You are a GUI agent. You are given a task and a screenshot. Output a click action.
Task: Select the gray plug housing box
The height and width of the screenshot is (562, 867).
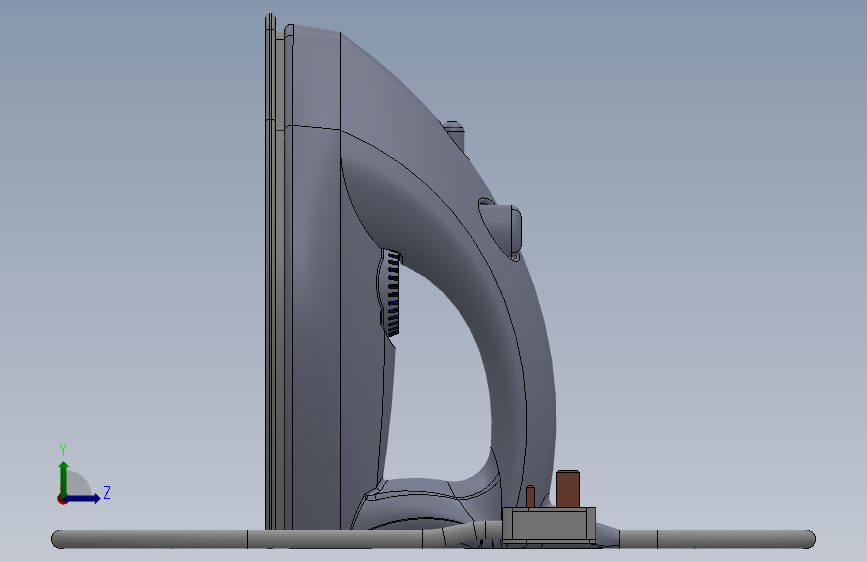click(x=549, y=524)
